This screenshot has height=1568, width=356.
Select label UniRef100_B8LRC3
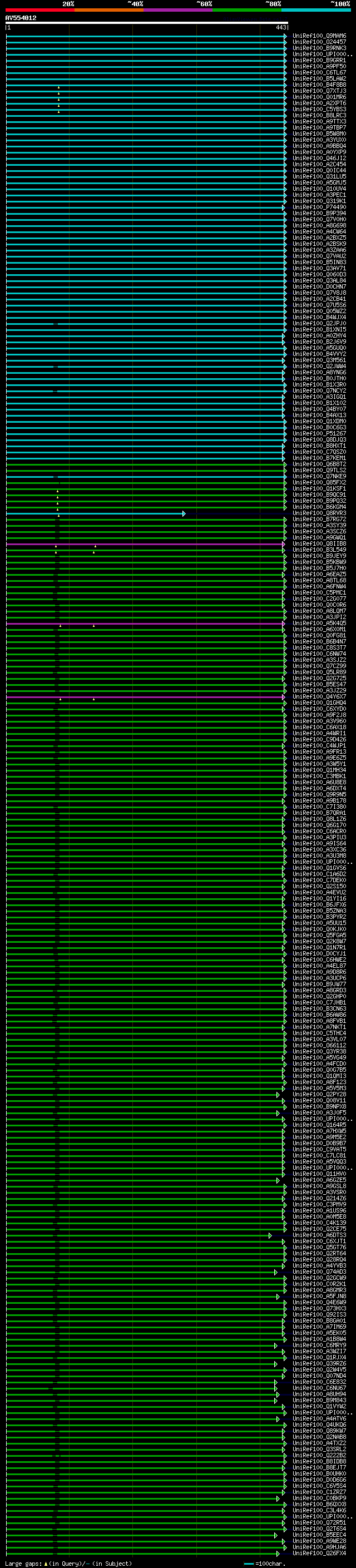click(319, 115)
